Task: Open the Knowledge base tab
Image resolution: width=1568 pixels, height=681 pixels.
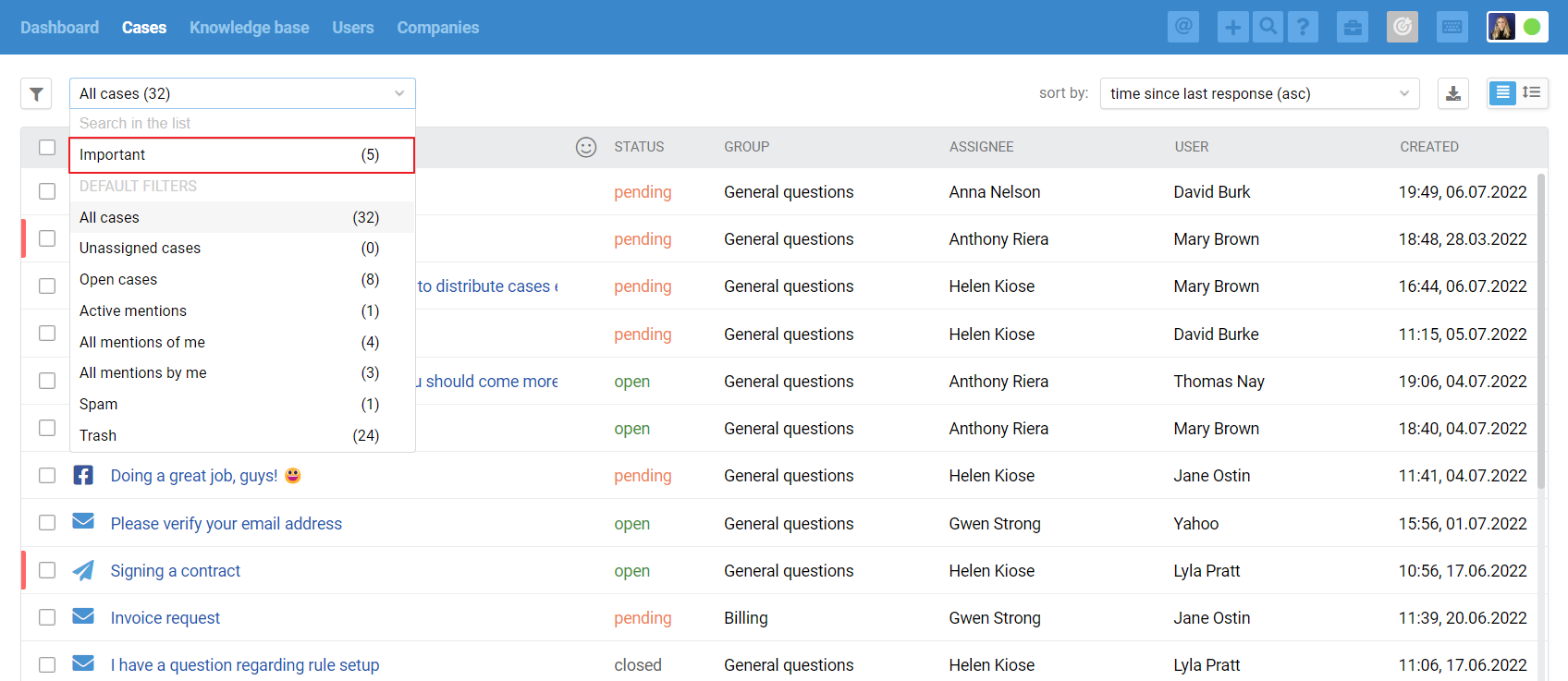Action: pyautogui.click(x=250, y=28)
